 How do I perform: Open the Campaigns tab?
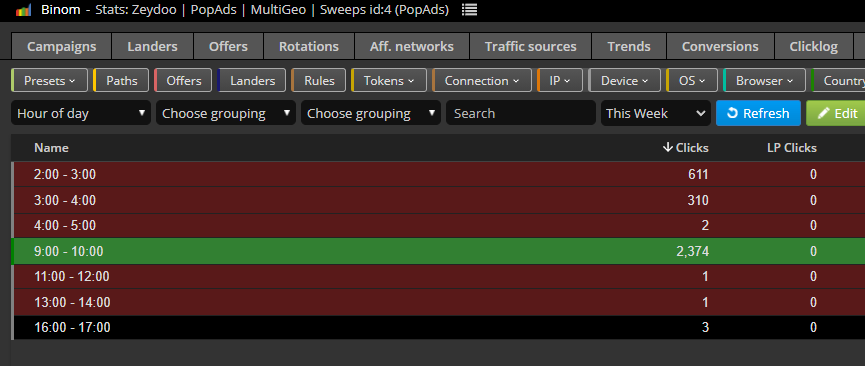(x=61, y=46)
